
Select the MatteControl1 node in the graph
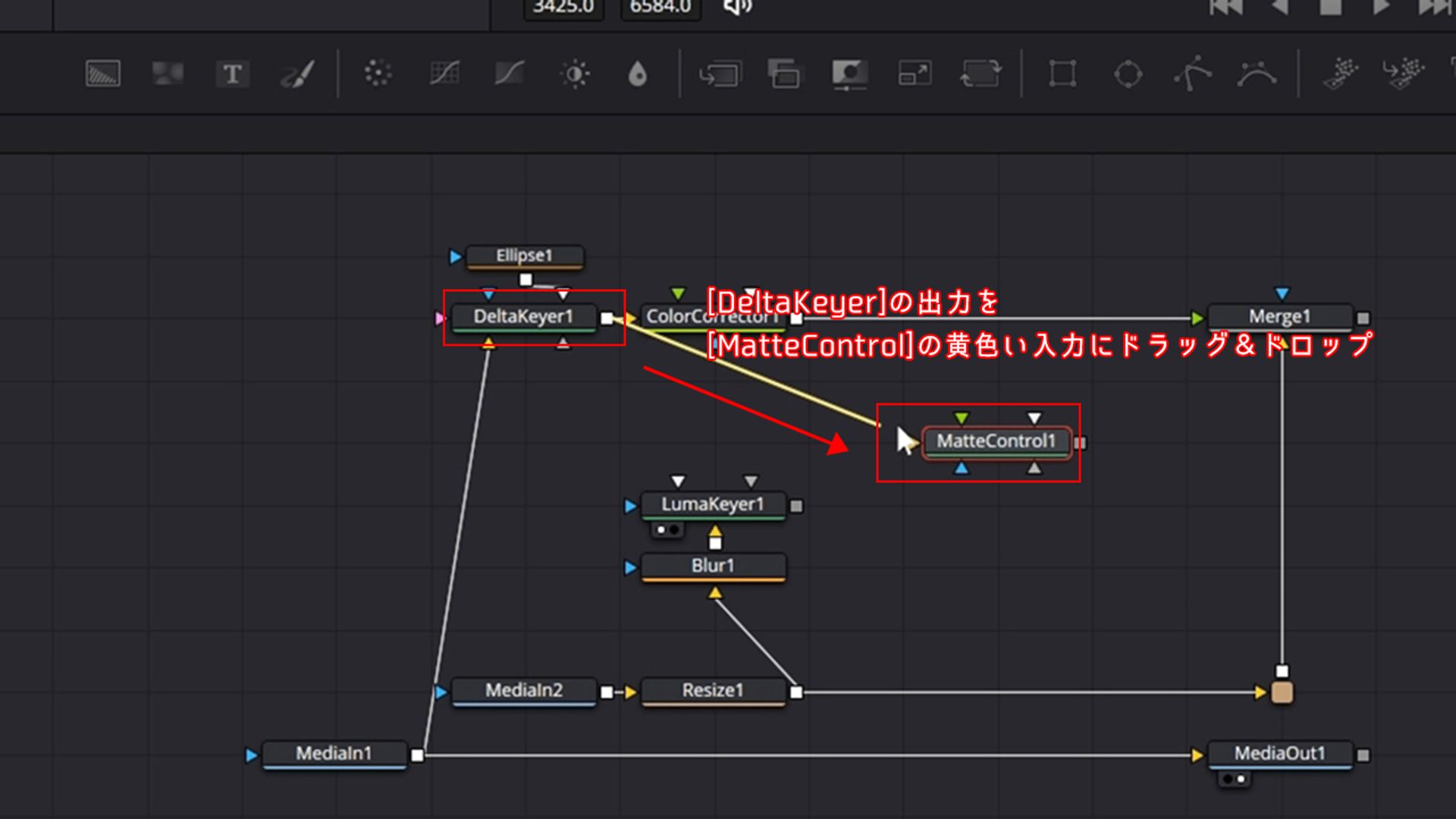tap(996, 442)
